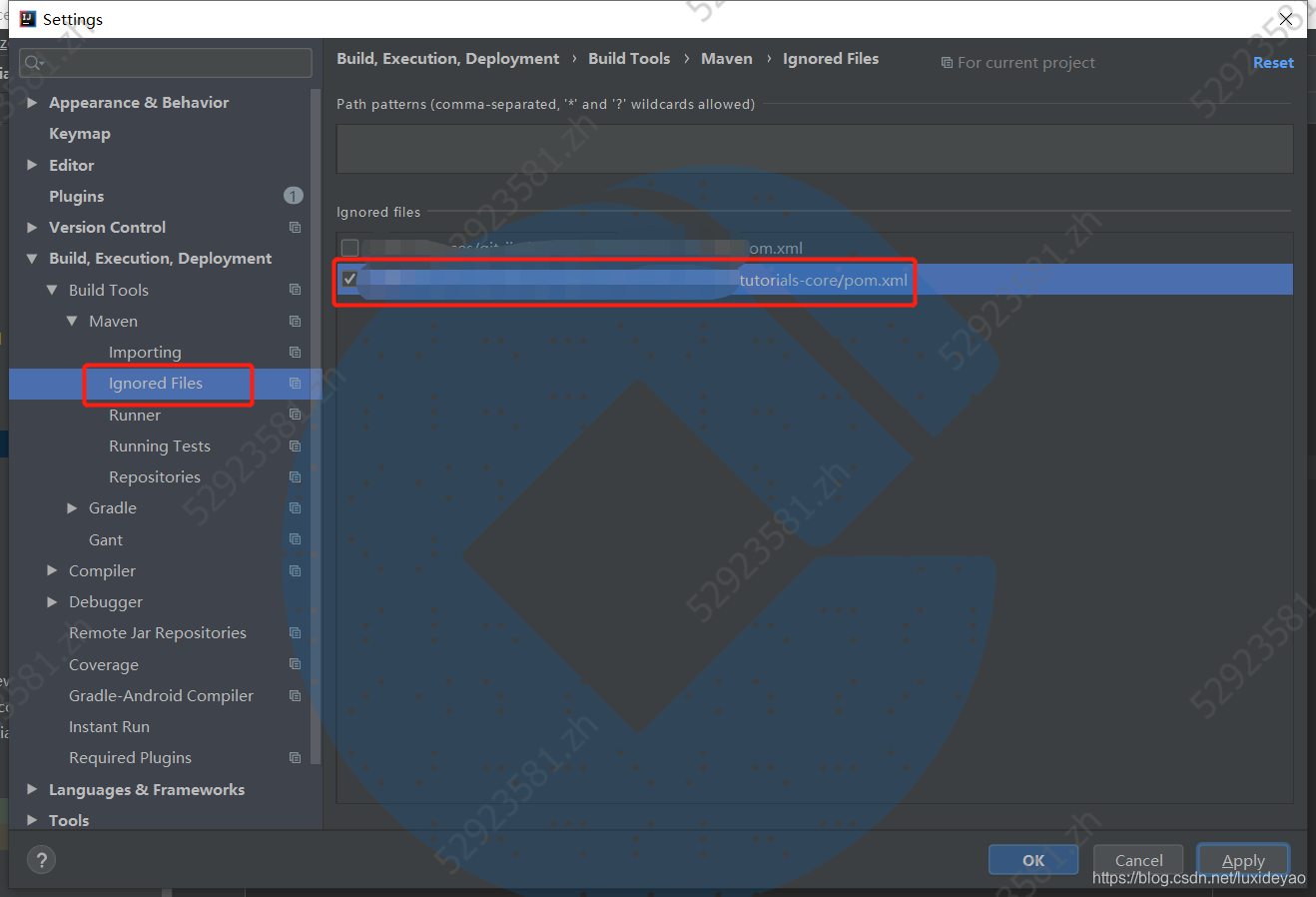Image resolution: width=1316 pixels, height=897 pixels.
Task: Click the For current project indicator
Action: (x=1017, y=62)
